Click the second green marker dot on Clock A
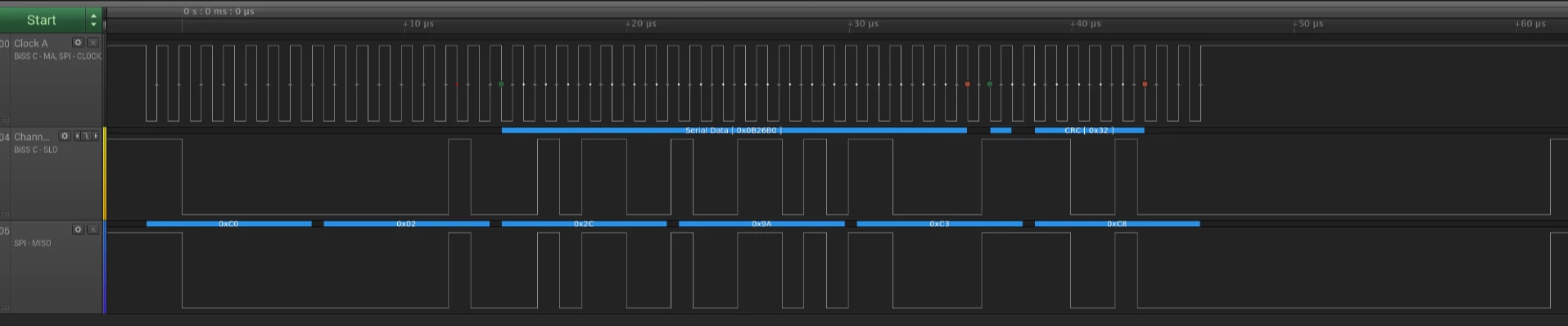Viewport: 1568px width, 326px height. click(x=990, y=84)
